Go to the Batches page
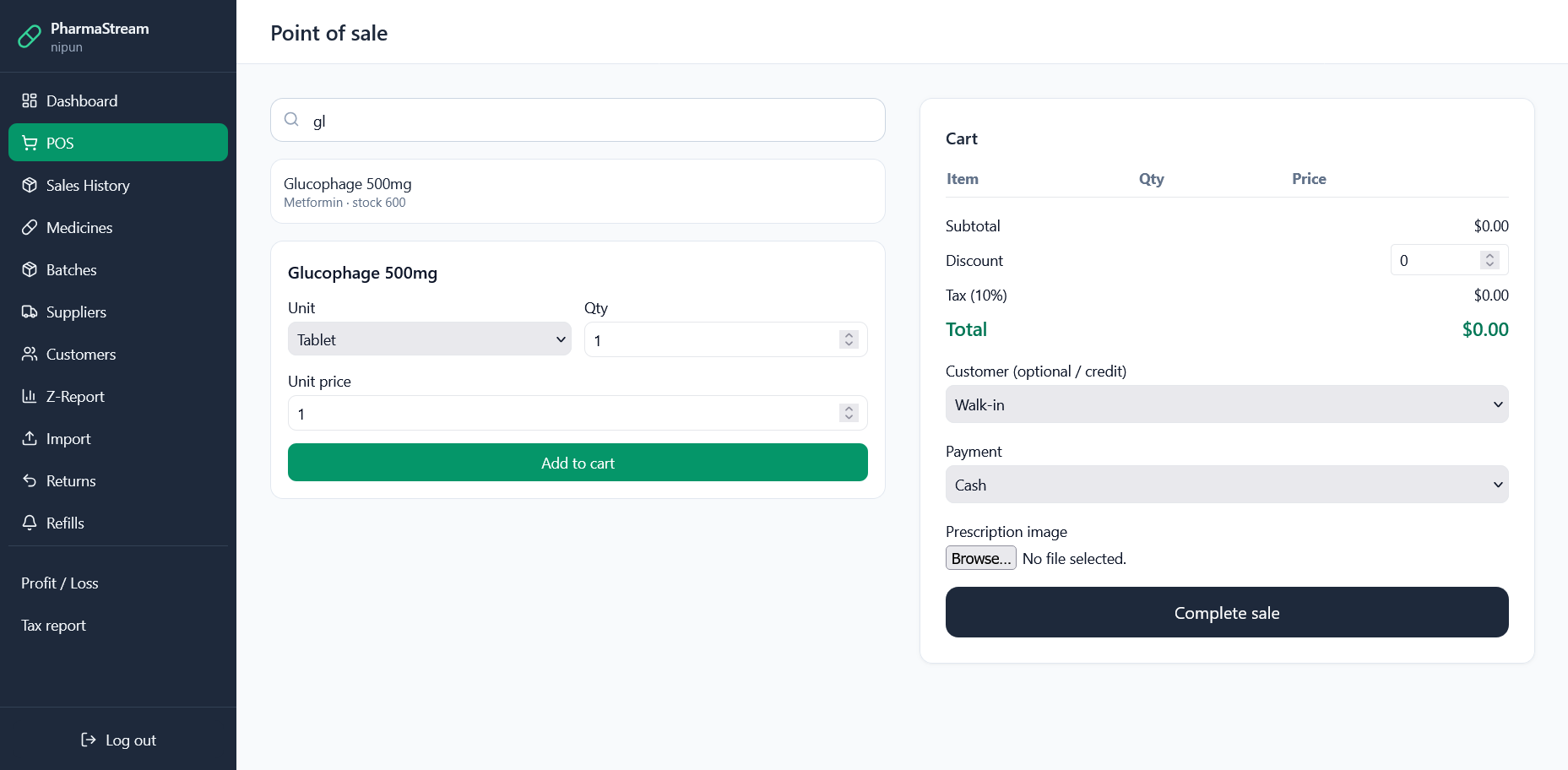 click(71, 269)
